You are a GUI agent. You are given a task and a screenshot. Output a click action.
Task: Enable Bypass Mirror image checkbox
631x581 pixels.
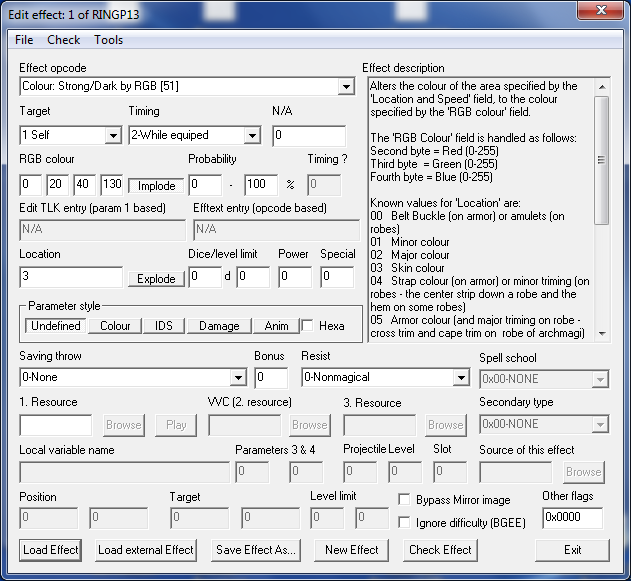click(404, 499)
